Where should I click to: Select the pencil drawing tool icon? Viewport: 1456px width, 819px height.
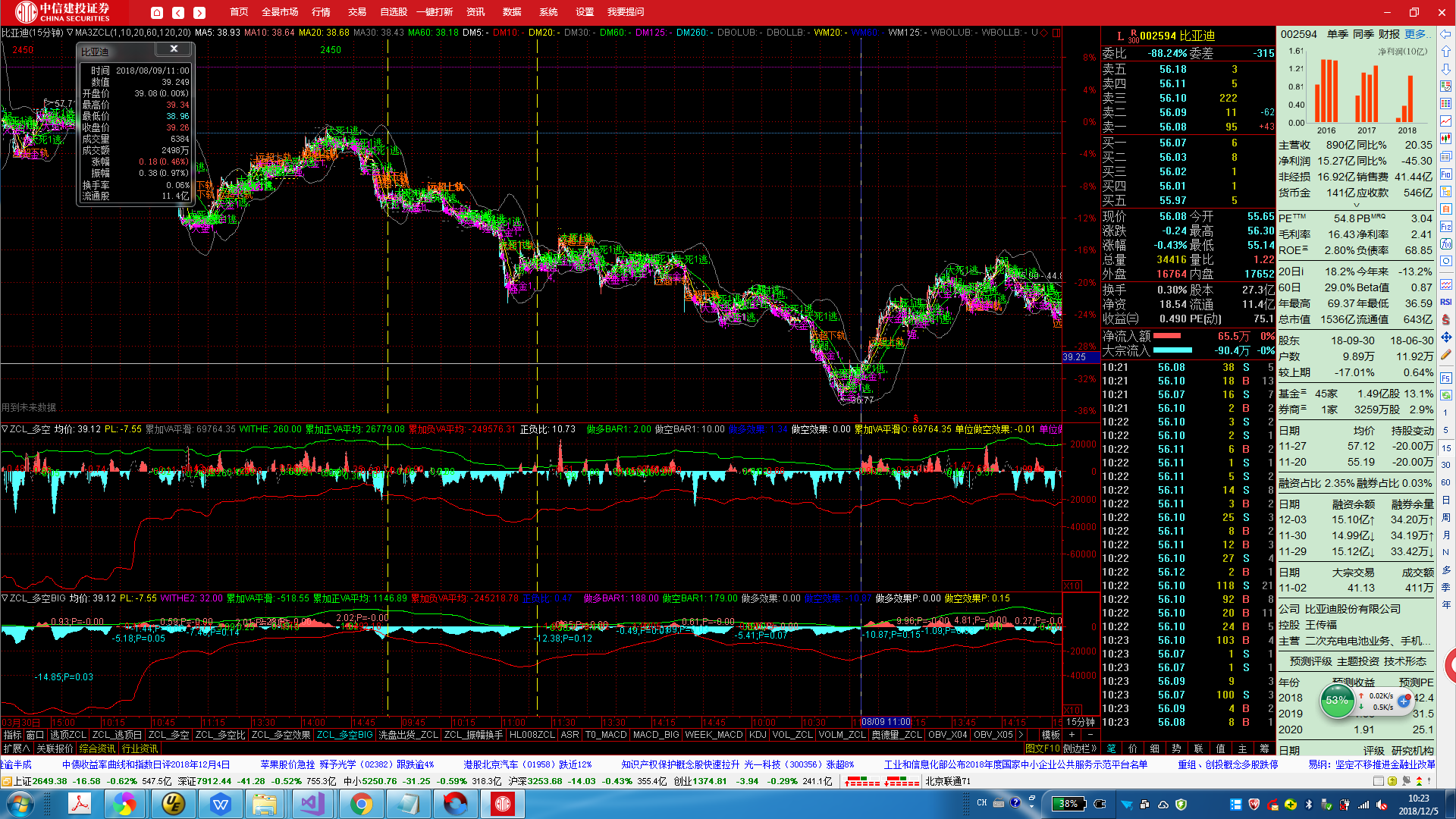(1446, 354)
